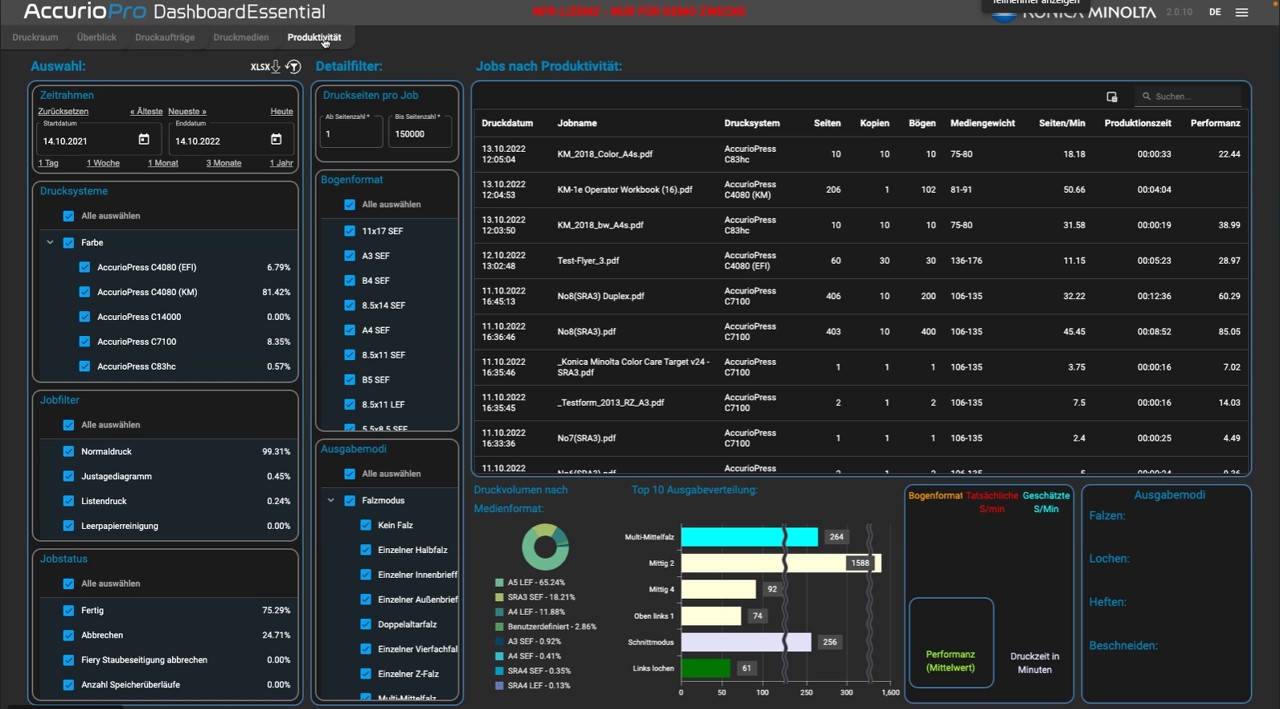Click the Performanz (Mittelwert) box

pos(951,643)
